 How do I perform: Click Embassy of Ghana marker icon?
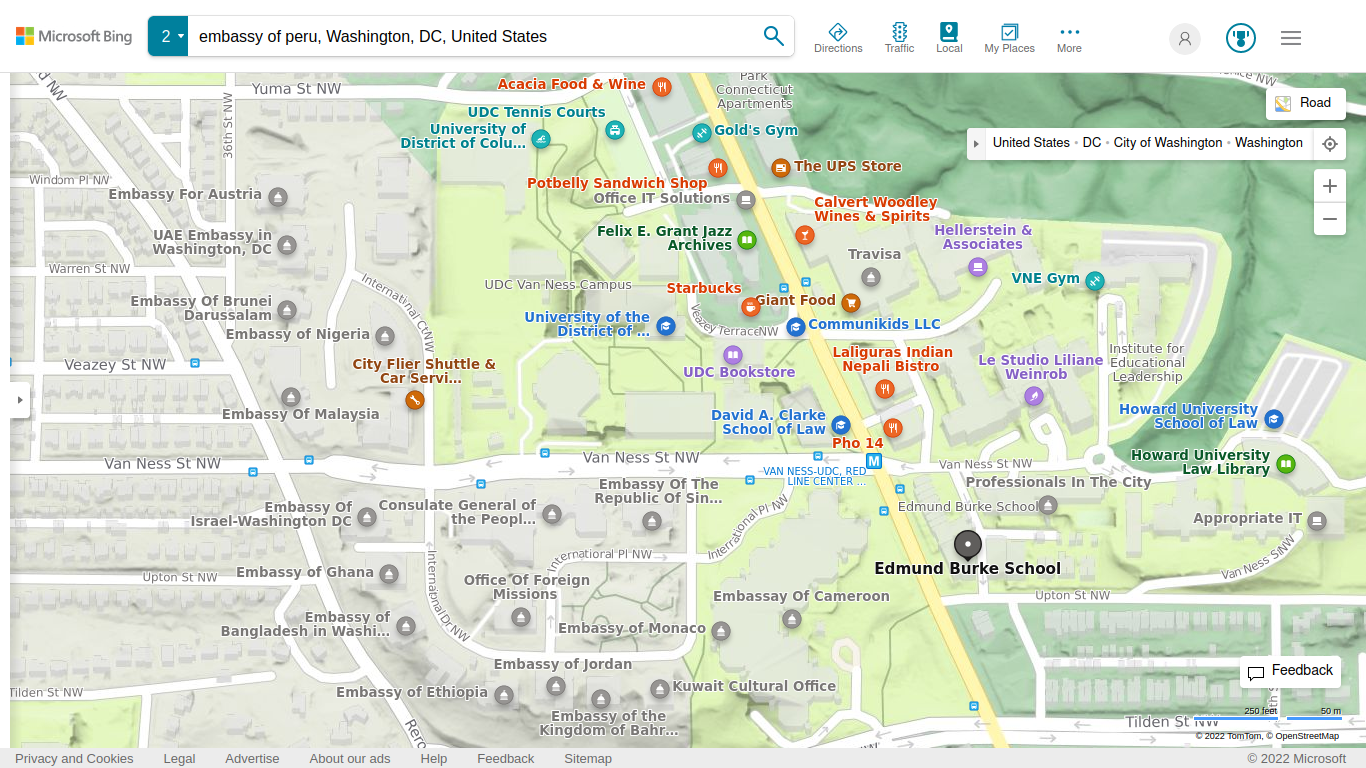[389, 575]
